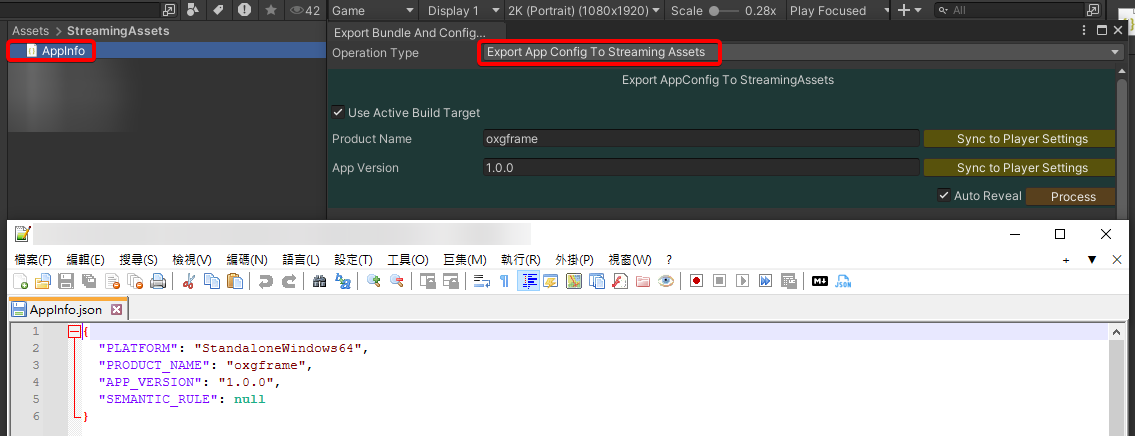Click Sync to Player Settings beside Product Name

pos(1021,139)
